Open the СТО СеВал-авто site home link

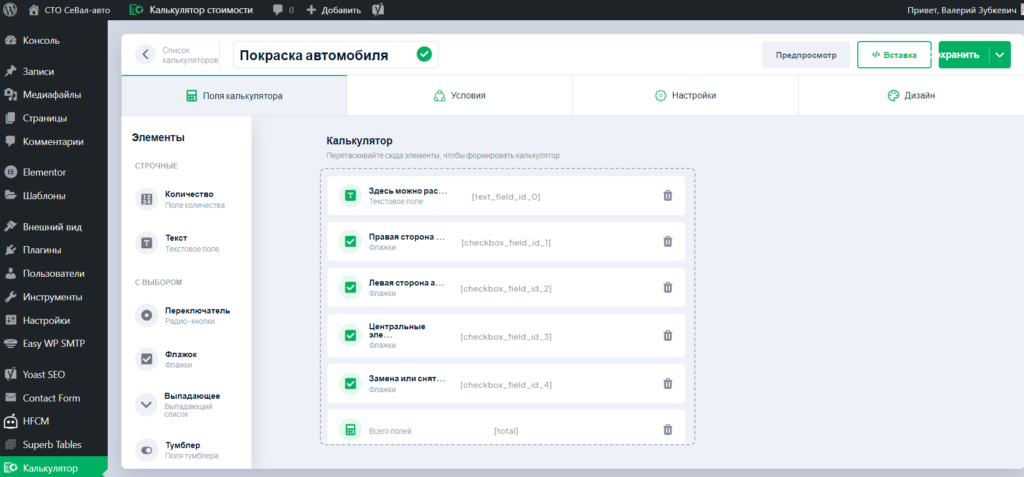pyautogui.click(x=69, y=10)
